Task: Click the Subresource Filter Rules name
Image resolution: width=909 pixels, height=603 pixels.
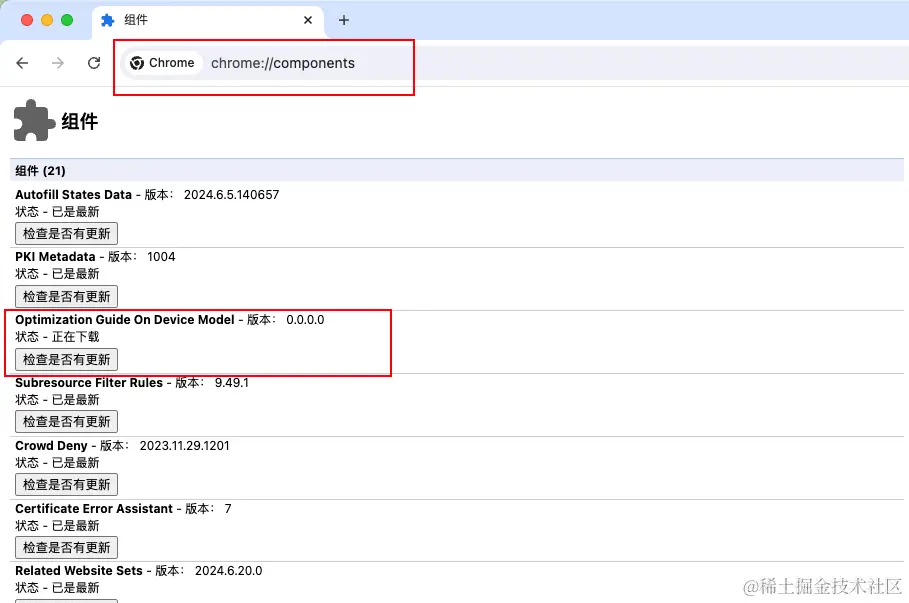Action: [89, 383]
